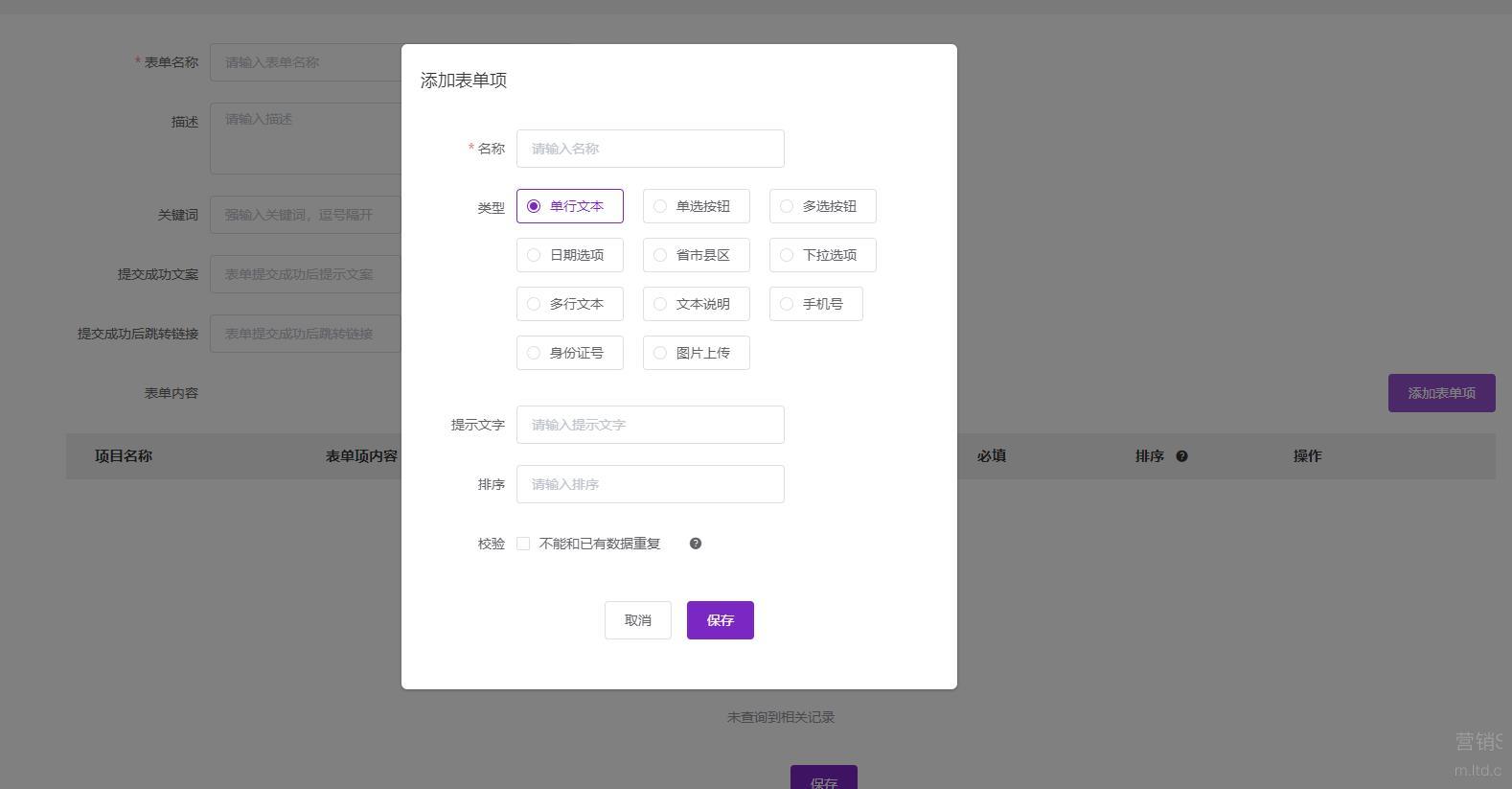Select 多选按钮 as the type
Image resolution: width=1512 pixels, height=789 pixels.
[x=823, y=206]
